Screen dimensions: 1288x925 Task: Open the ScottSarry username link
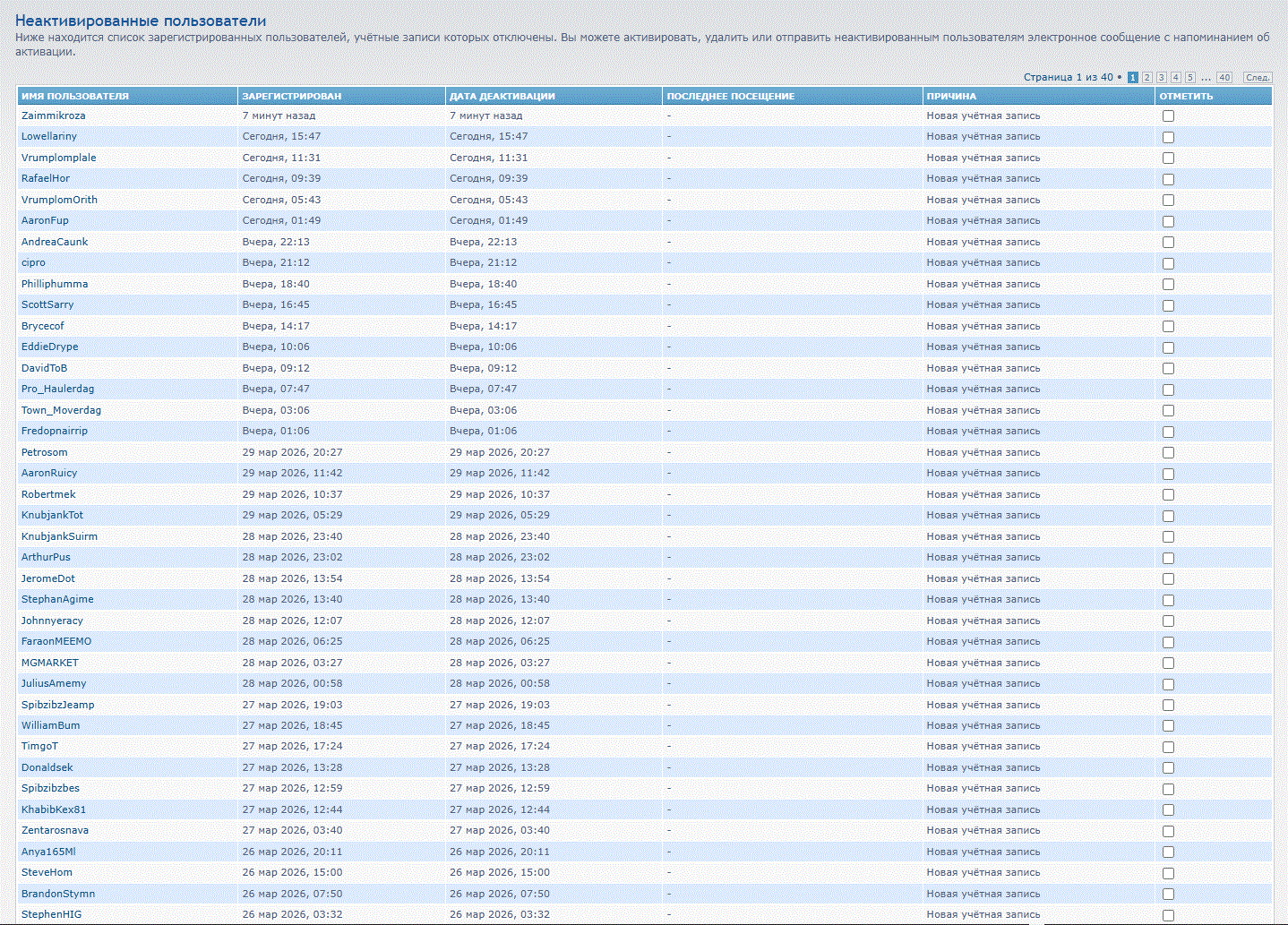click(x=47, y=304)
